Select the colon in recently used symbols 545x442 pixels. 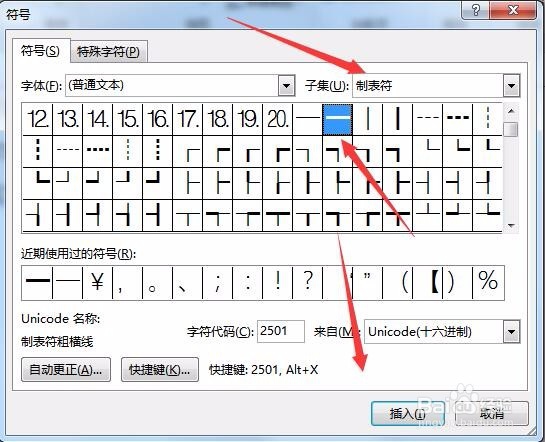[247, 282]
